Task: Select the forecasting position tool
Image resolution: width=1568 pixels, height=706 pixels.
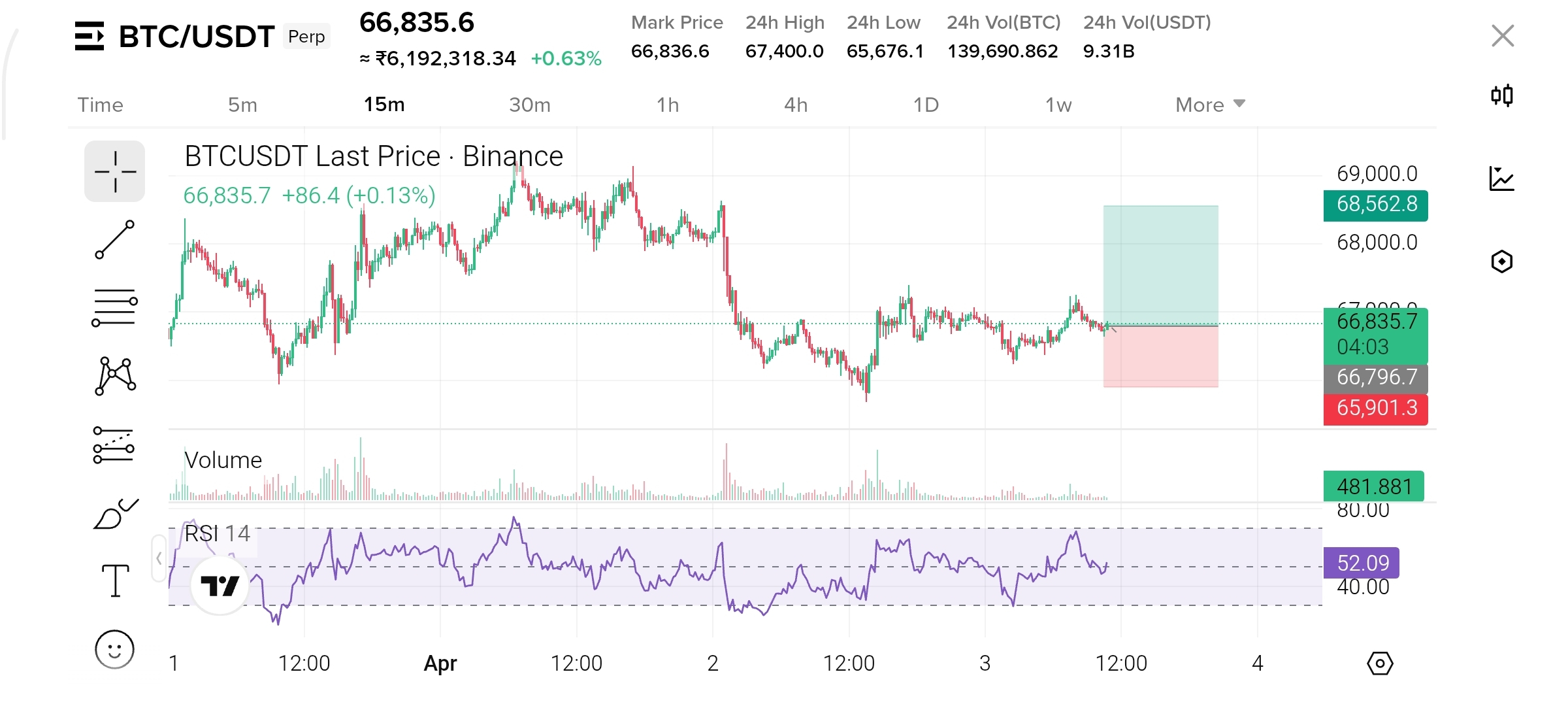Action: pos(114,445)
